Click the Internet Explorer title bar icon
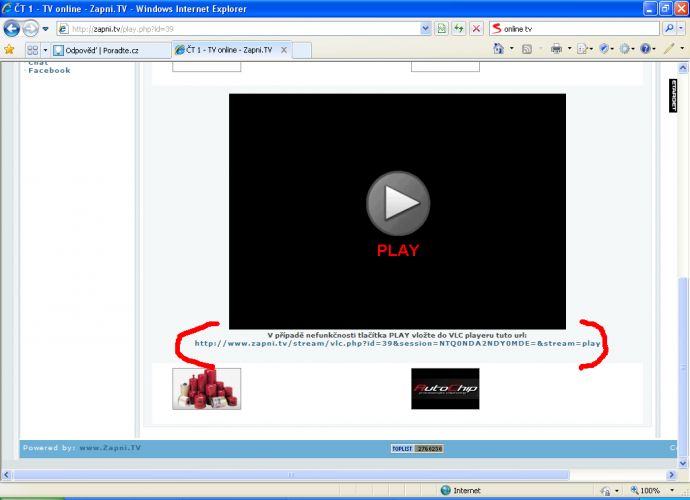This screenshot has width=690, height=500. click(x=7, y=8)
